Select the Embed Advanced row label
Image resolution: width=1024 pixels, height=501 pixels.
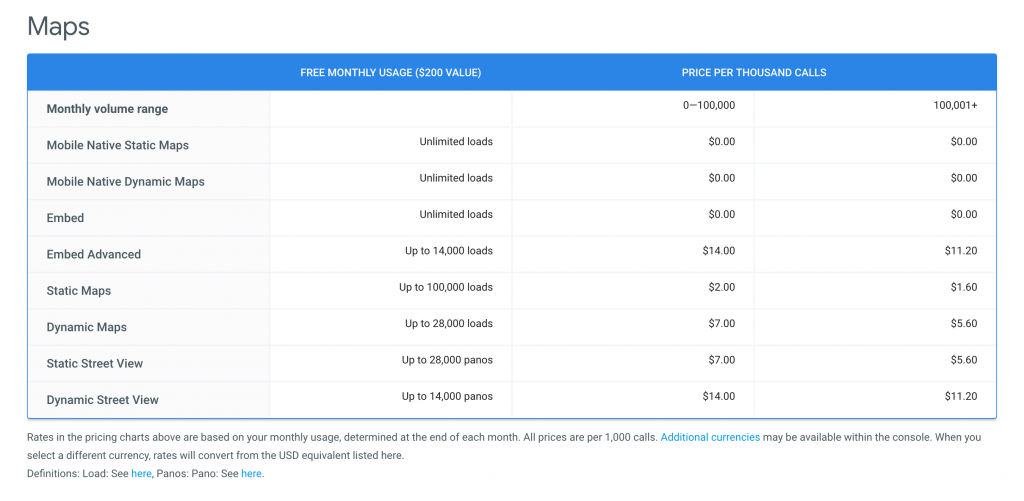tap(93, 254)
